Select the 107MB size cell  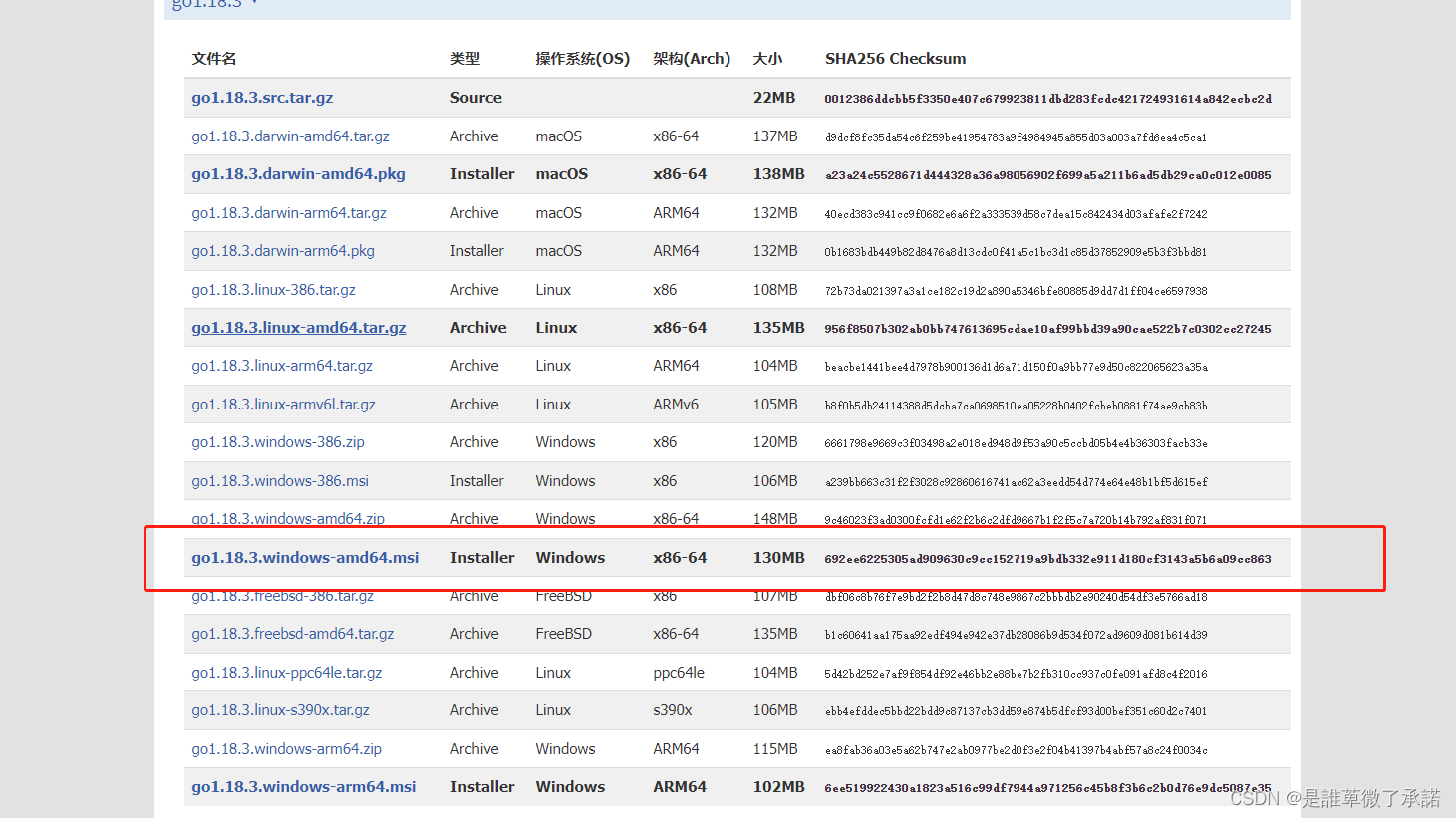pos(775,596)
